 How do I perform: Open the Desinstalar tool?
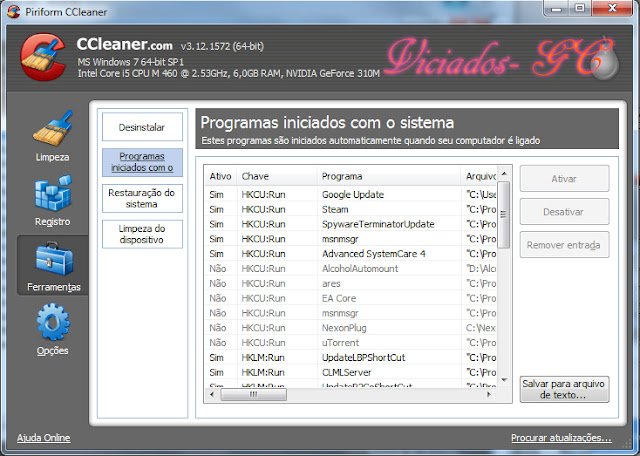(x=142, y=127)
